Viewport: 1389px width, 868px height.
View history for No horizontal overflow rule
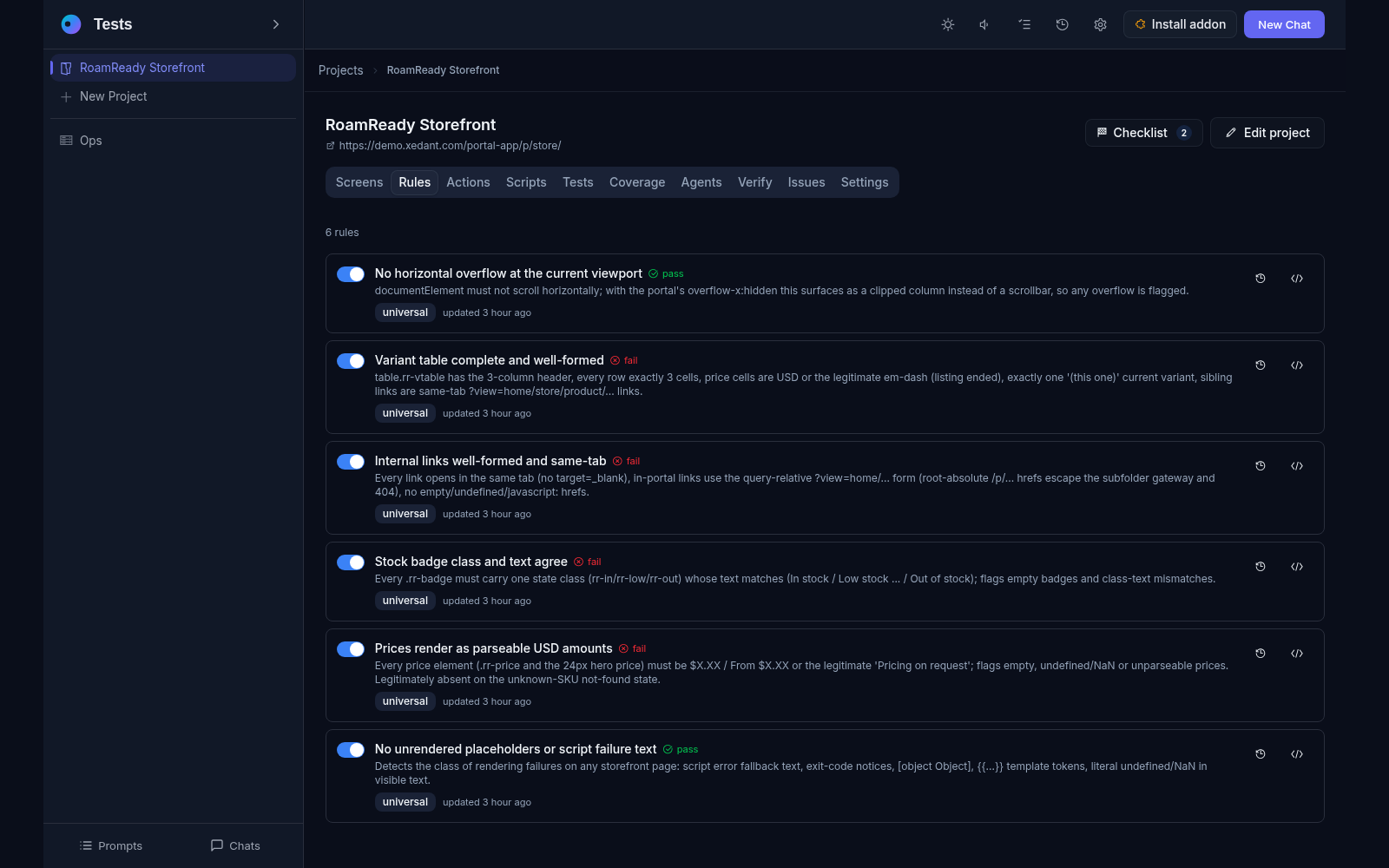pos(1261,279)
